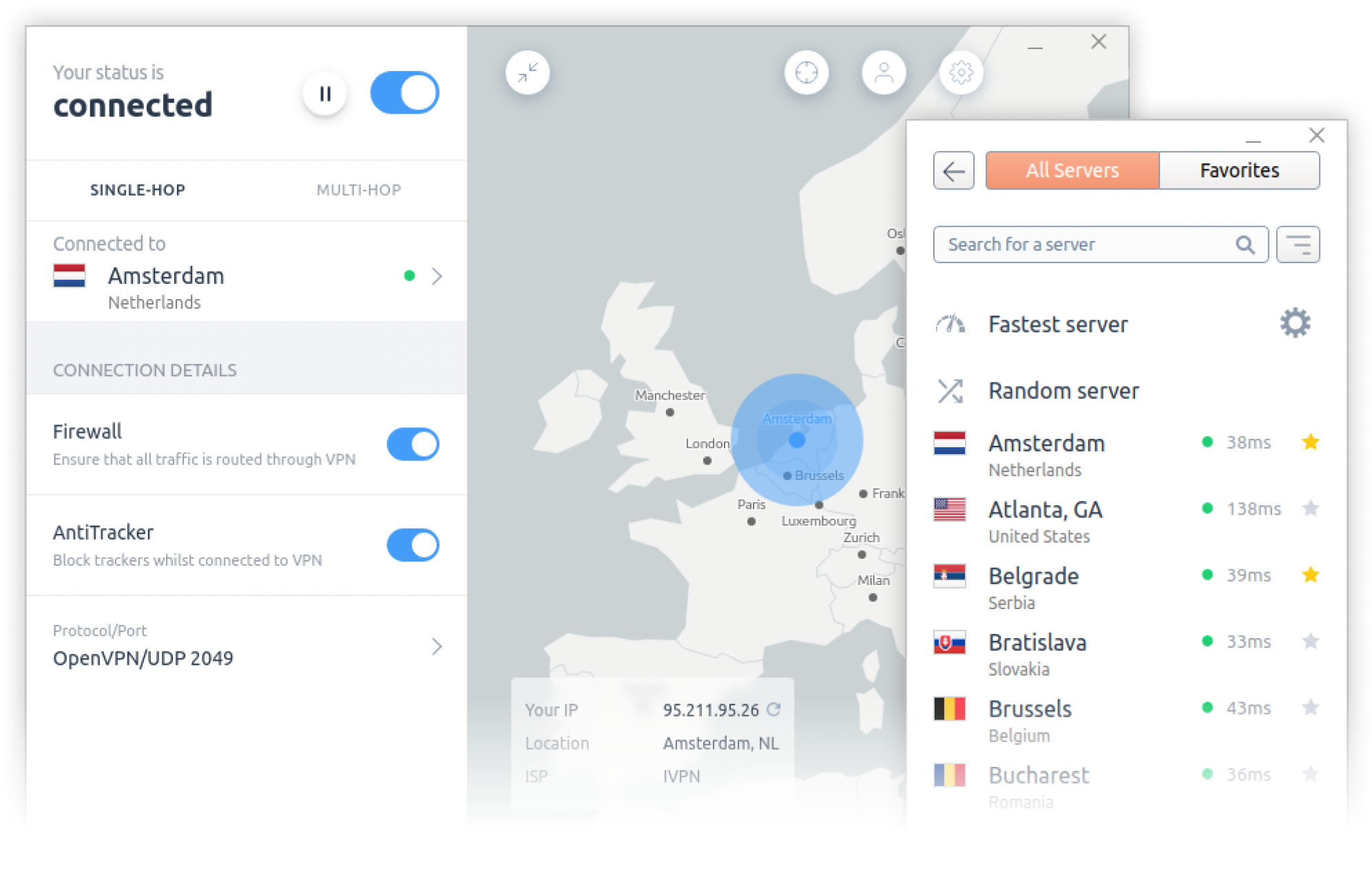Image resolution: width=1372 pixels, height=882 pixels.
Task: Click the search magnifier icon
Action: click(x=1245, y=245)
